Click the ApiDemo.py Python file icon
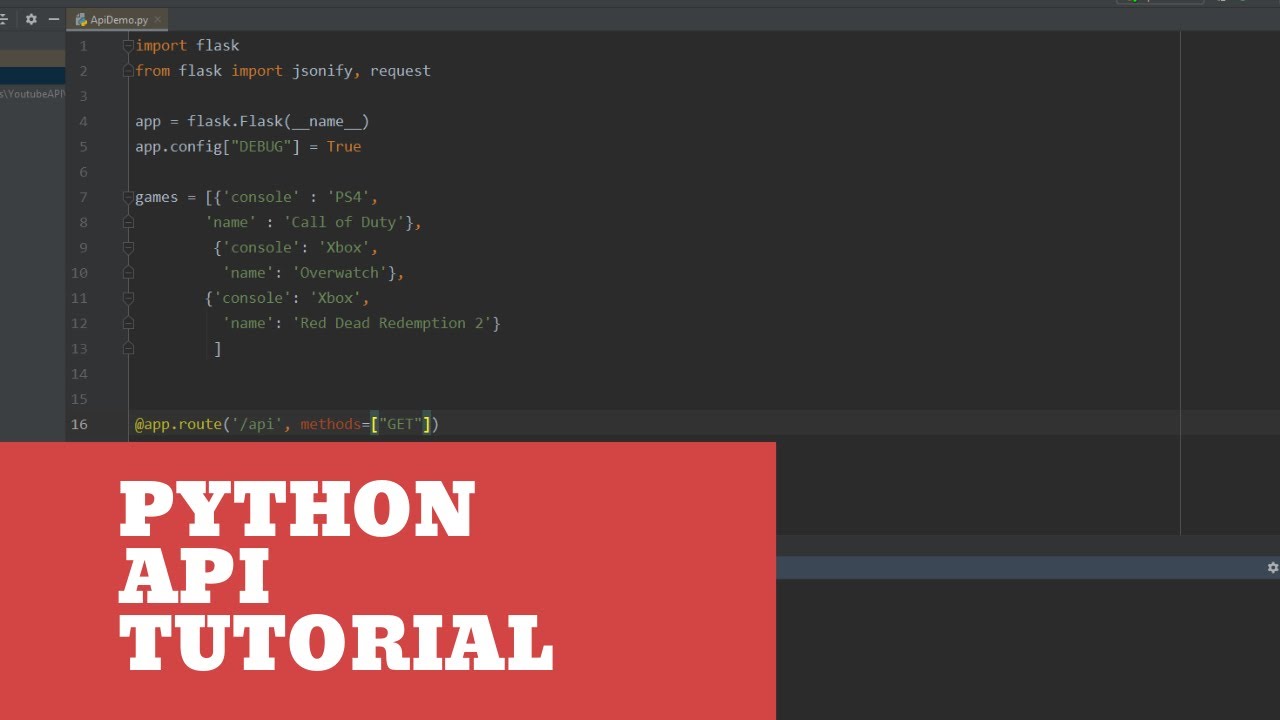Image resolution: width=1280 pixels, height=720 pixels. tap(82, 19)
